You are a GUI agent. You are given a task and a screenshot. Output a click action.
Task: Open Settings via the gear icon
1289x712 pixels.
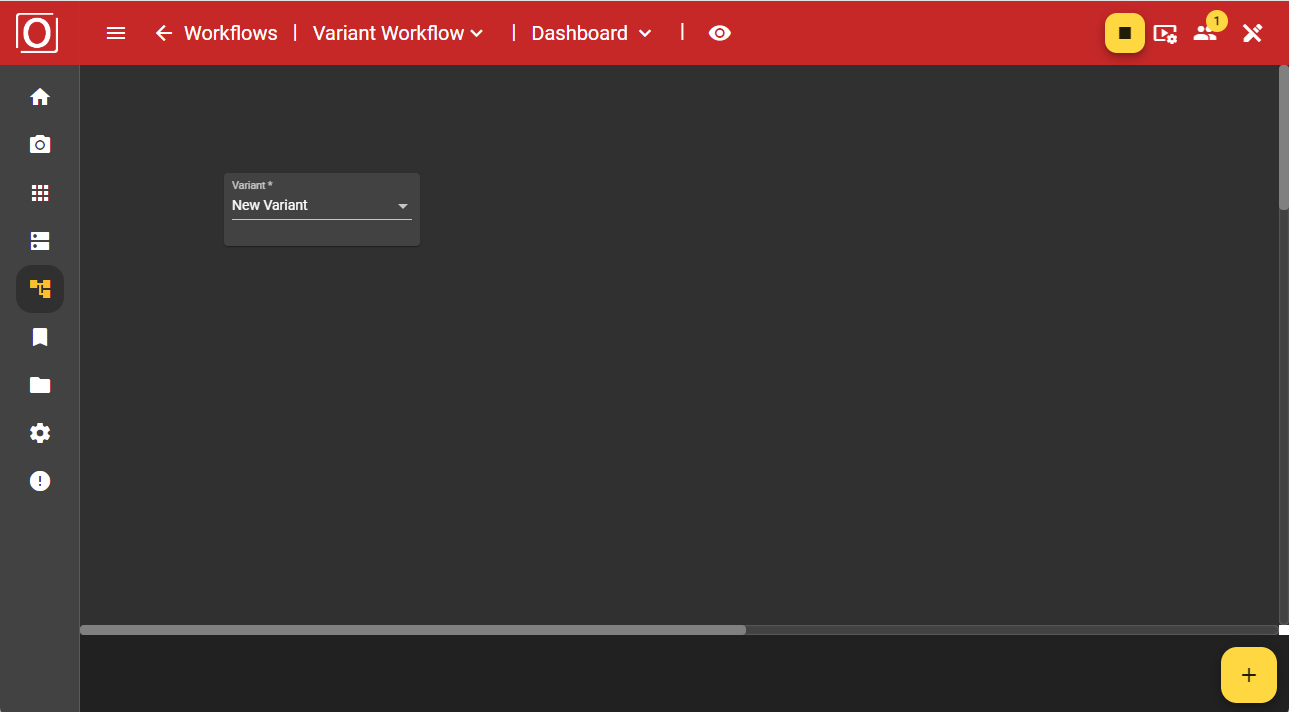click(40, 432)
